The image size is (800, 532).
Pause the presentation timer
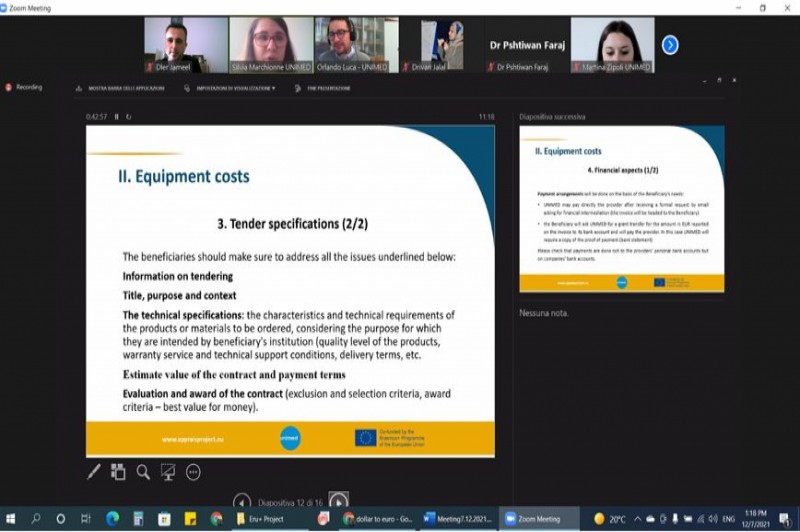pyautogui.click(x=117, y=117)
